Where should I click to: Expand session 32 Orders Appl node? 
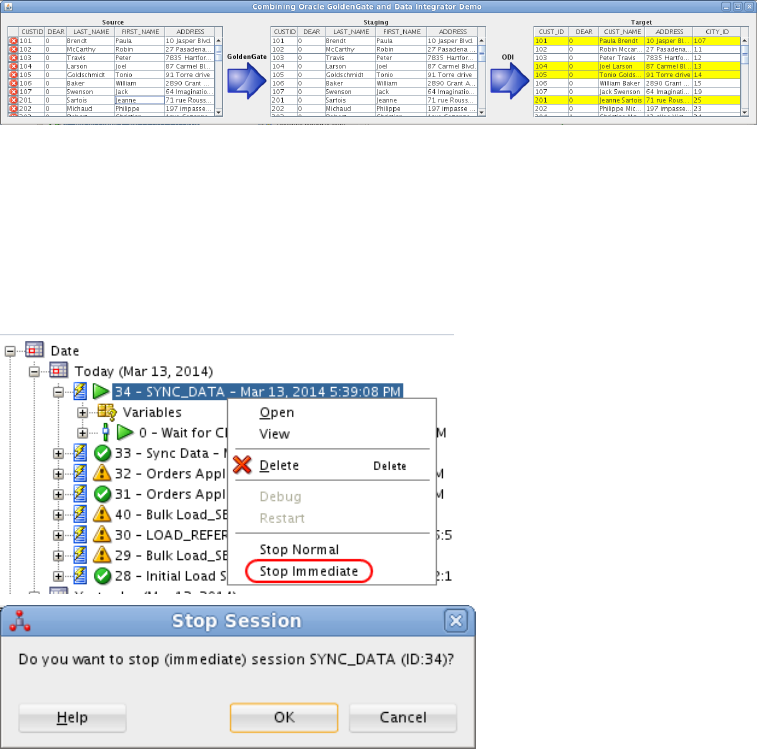click(58, 474)
